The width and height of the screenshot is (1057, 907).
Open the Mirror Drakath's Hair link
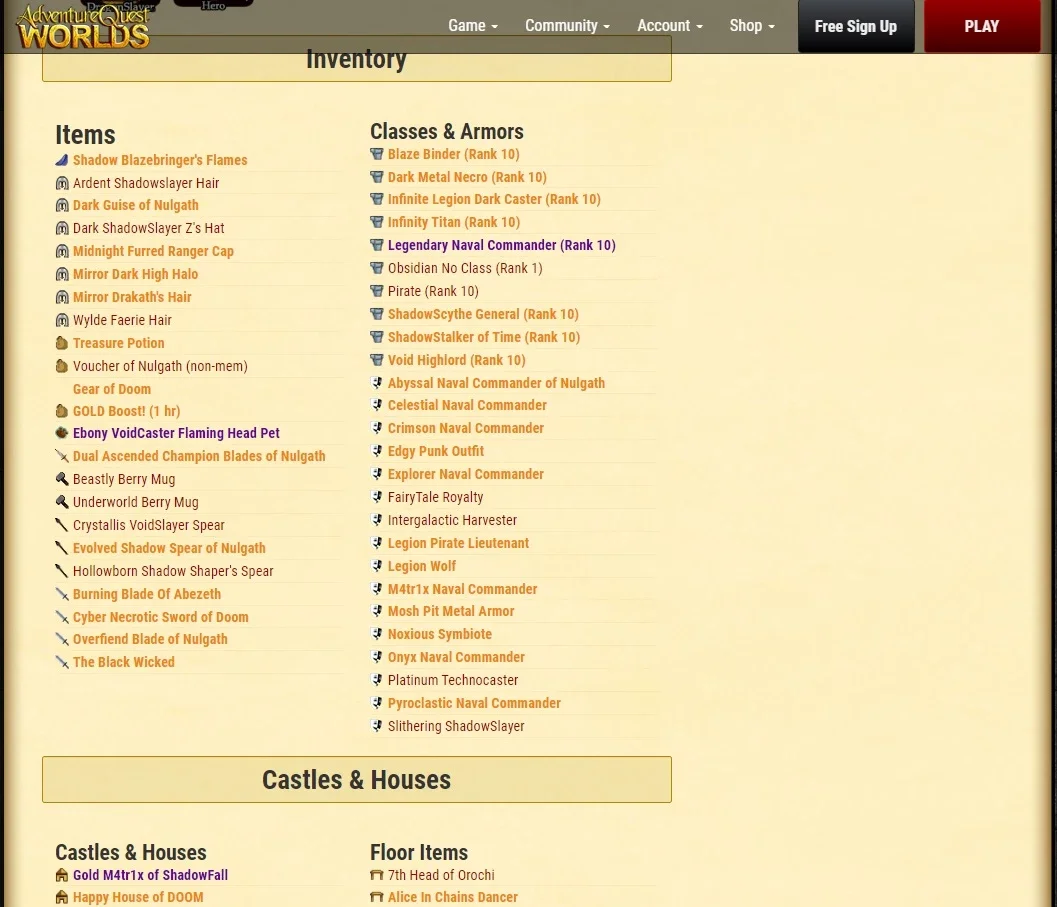tap(132, 297)
